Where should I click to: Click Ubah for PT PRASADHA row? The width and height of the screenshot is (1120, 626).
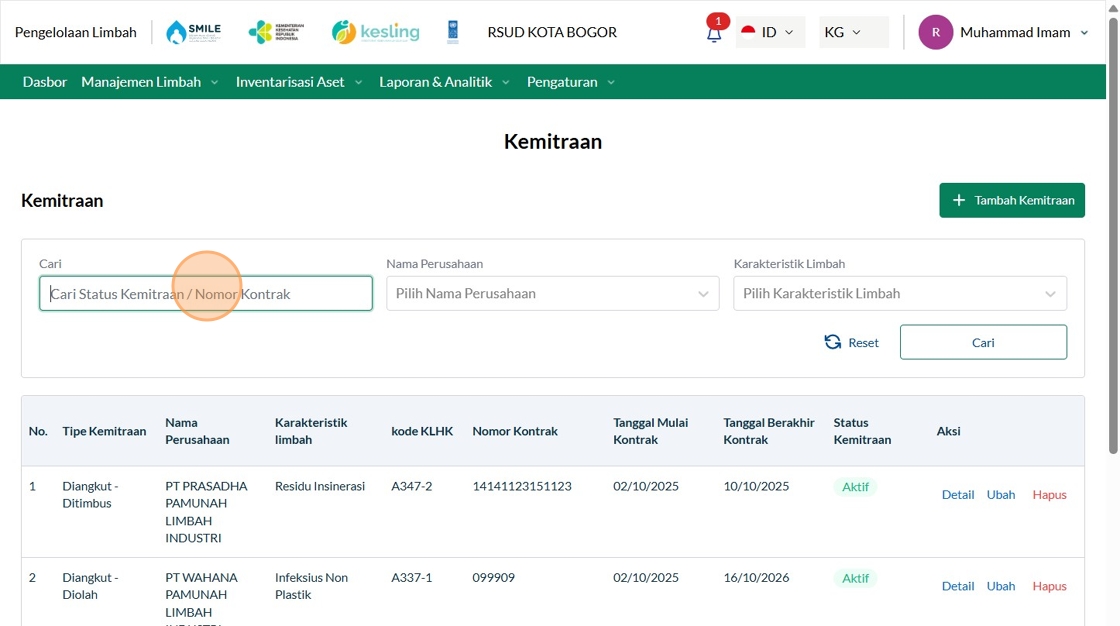click(1001, 495)
